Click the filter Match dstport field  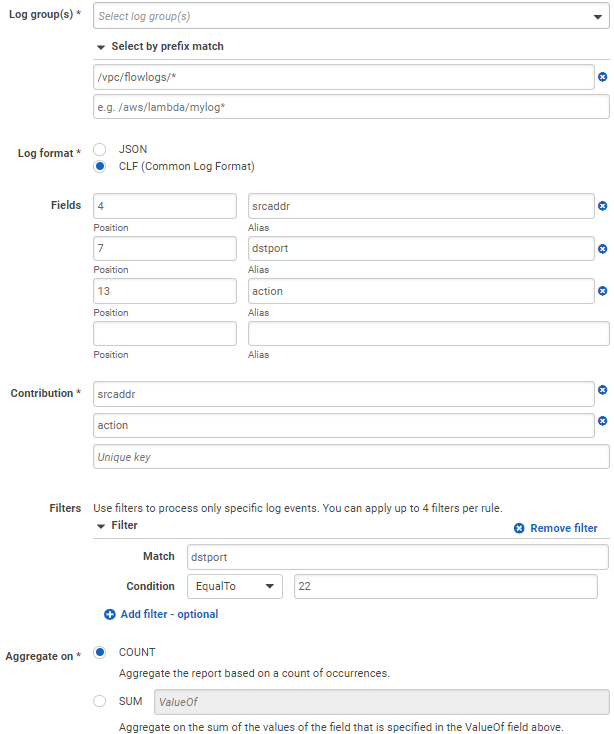(397, 556)
